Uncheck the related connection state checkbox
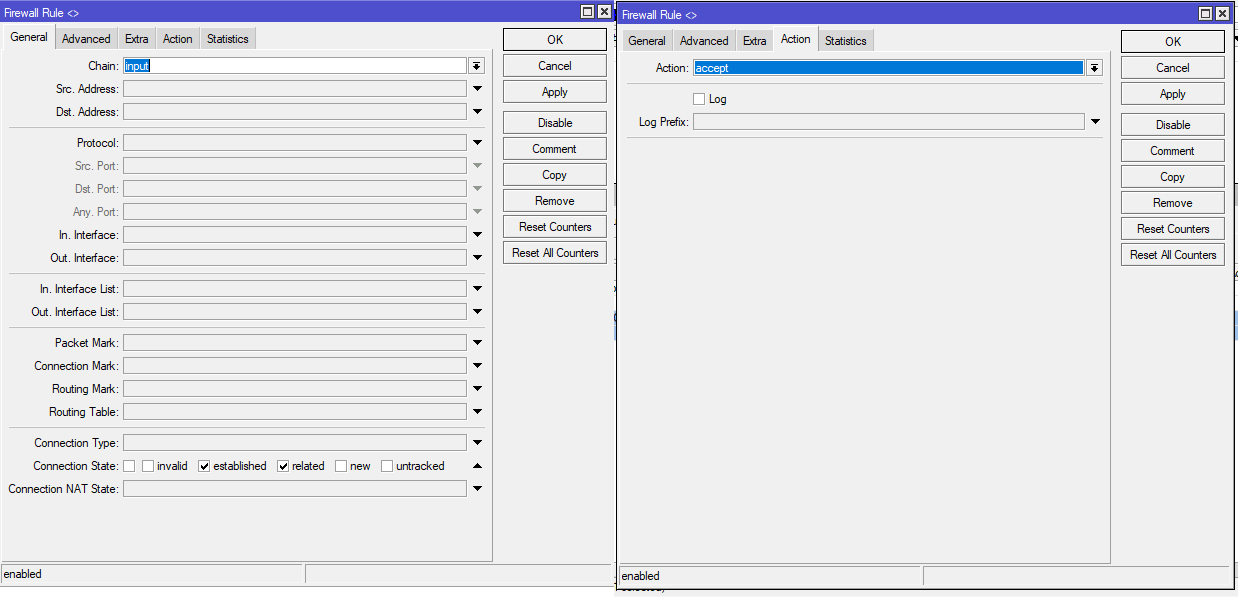Image resolution: width=1238 pixels, height=597 pixels. [283, 466]
